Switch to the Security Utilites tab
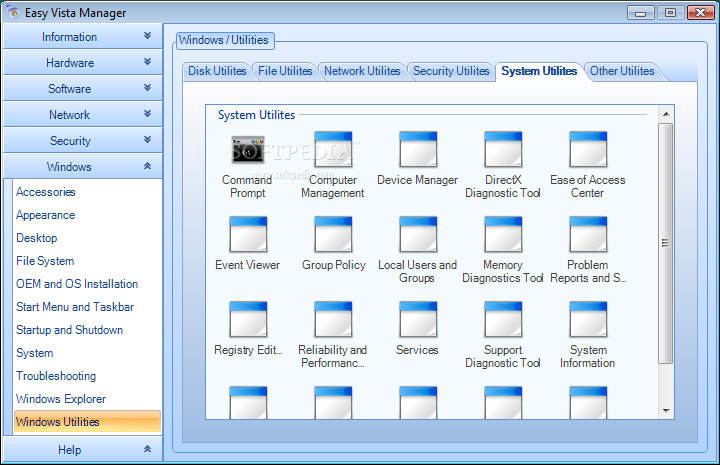Screen dimensions: 720x465 tap(451, 71)
